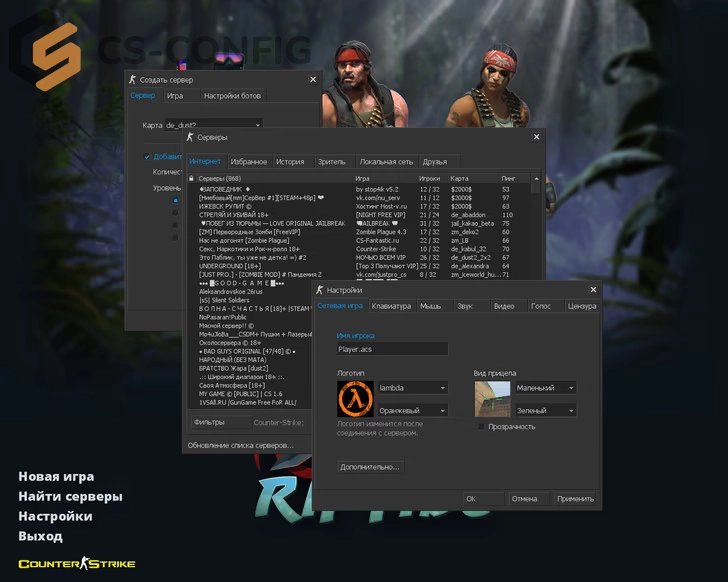Open the lambda logo dropdown
Screen dimensions: 728x582
click(413, 388)
